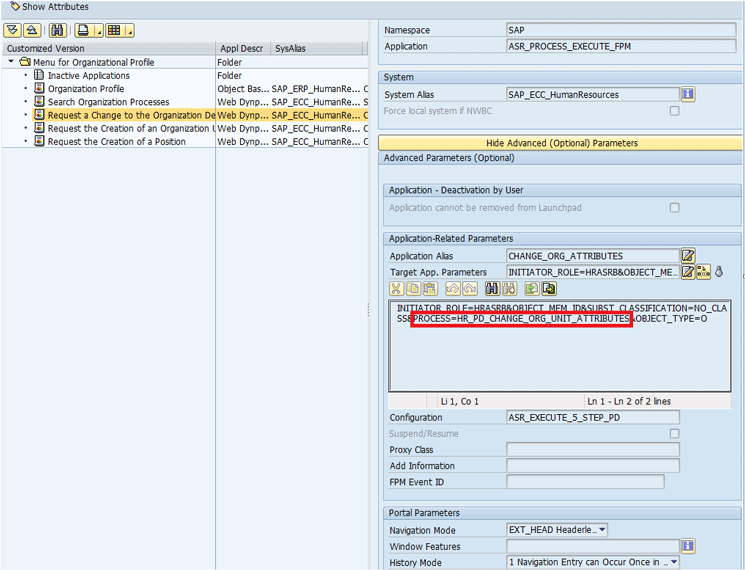Select Search Organization Processes row
This screenshot has height=570, width=745.
click(185, 102)
